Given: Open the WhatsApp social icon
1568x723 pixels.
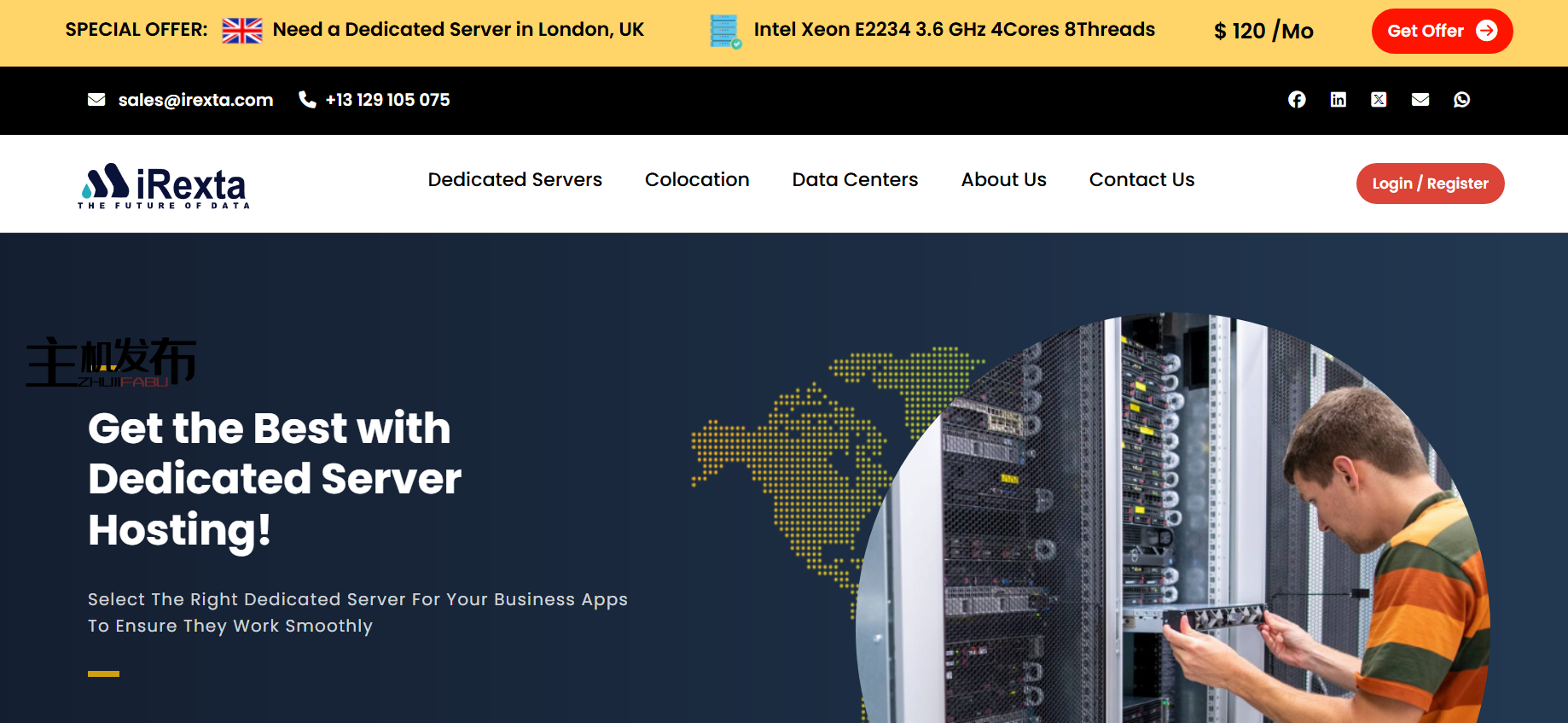Looking at the screenshot, I should click(x=1461, y=100).
